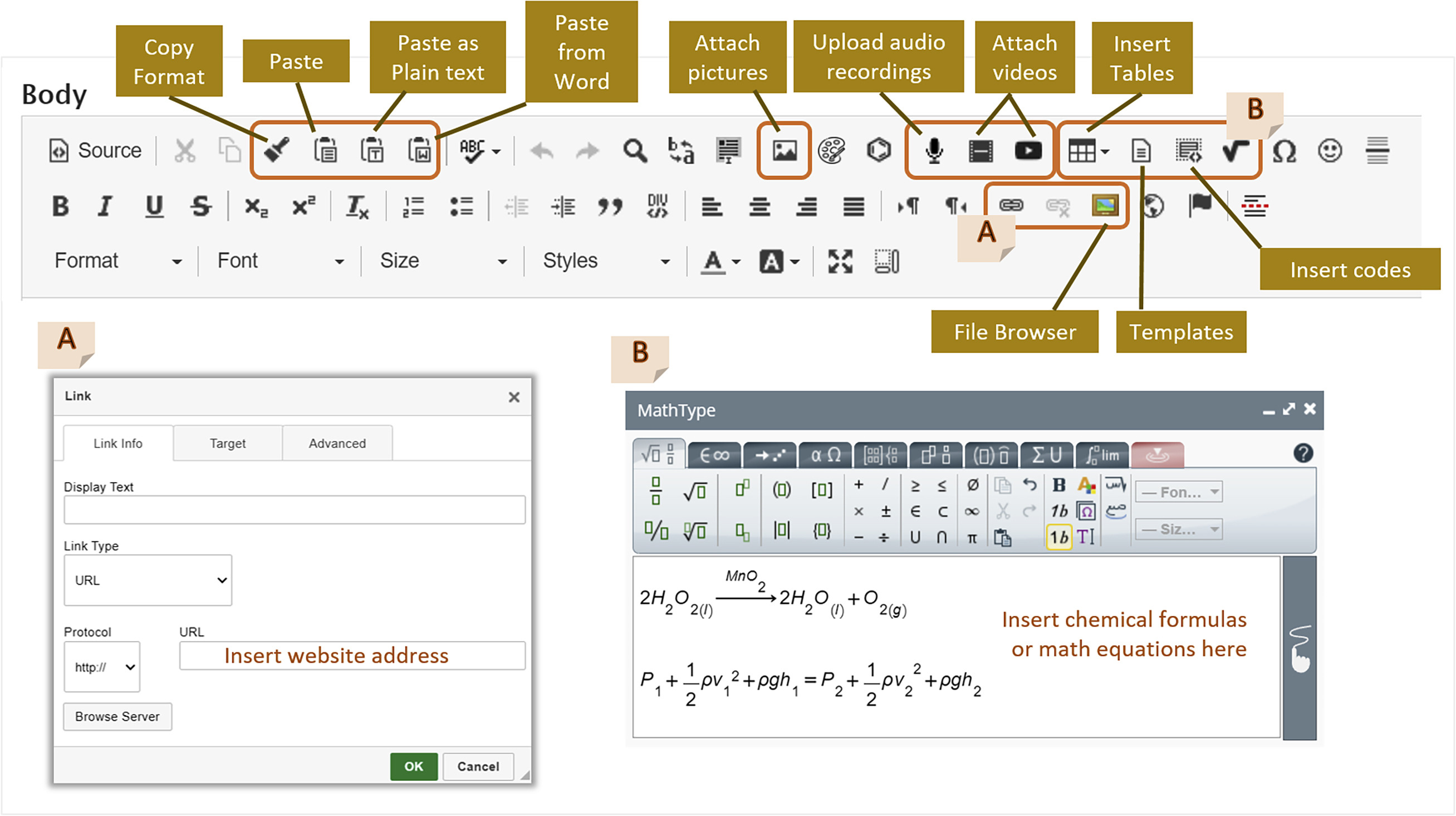Click the URL address input field
This screenshot has height=816, width=1456.
[352, 656]
